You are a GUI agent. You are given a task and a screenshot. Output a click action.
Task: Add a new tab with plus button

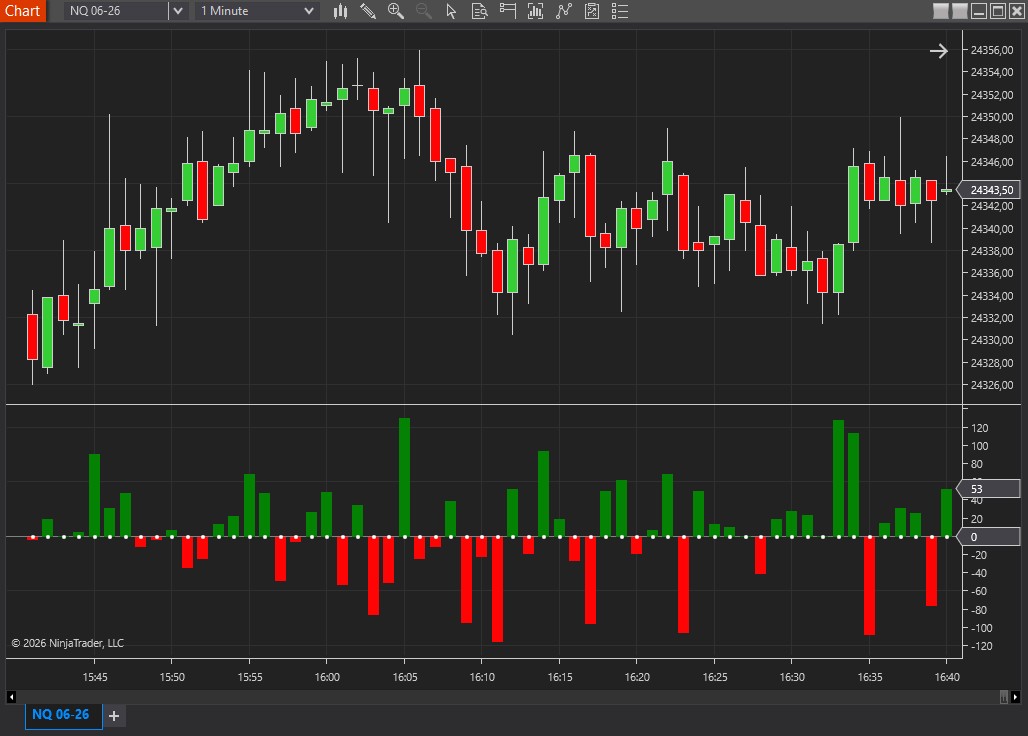114,716
